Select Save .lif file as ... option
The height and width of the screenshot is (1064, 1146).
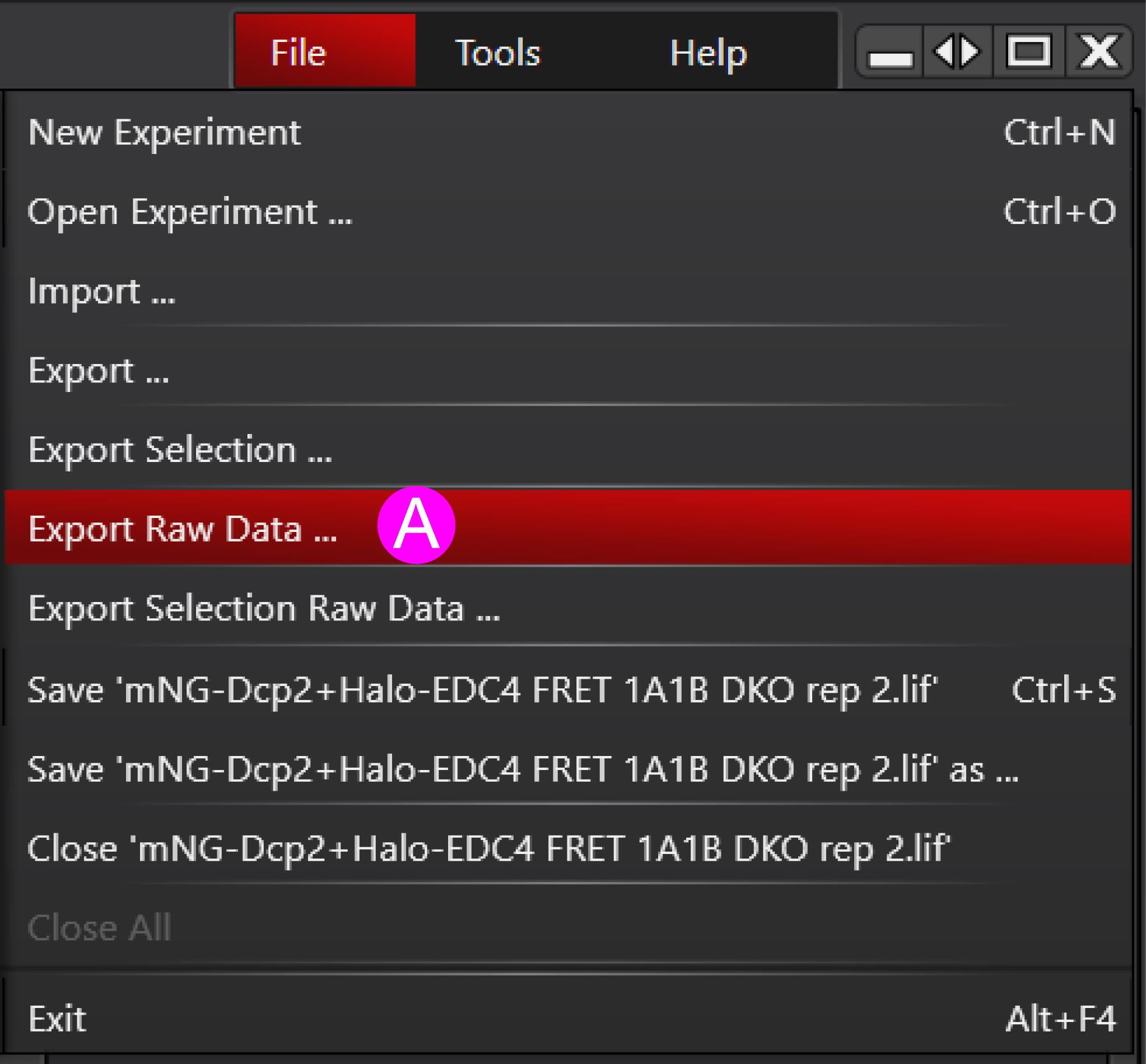(x=569, y=769)
